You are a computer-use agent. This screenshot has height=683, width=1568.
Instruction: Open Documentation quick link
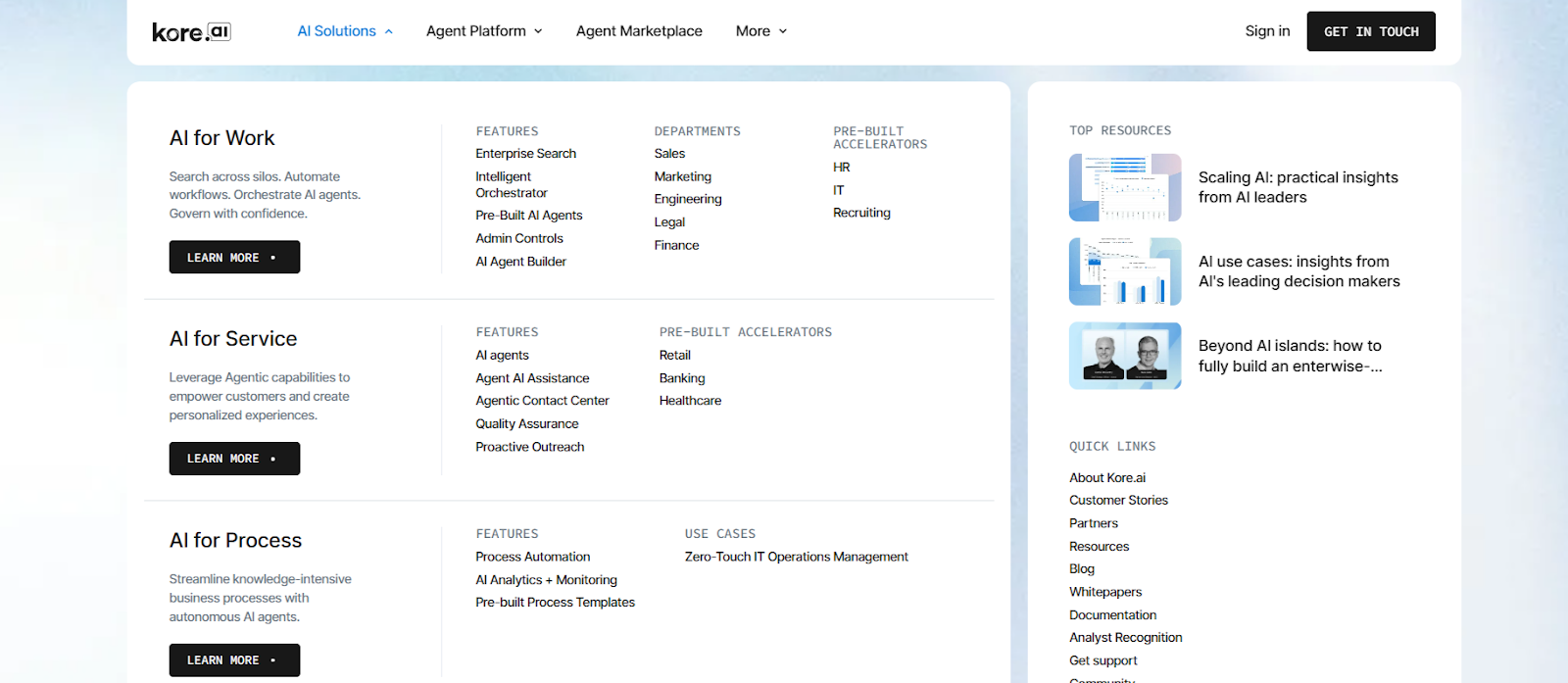1112,615
